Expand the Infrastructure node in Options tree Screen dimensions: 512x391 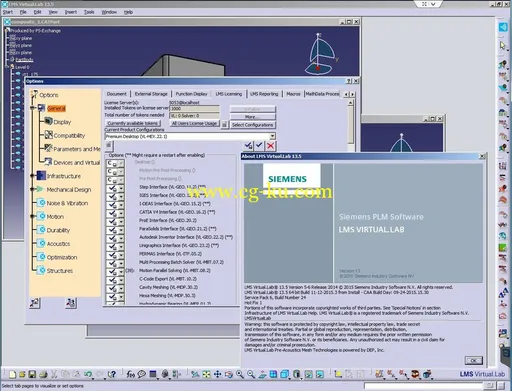pyautogui.click(x=33, y=175)
